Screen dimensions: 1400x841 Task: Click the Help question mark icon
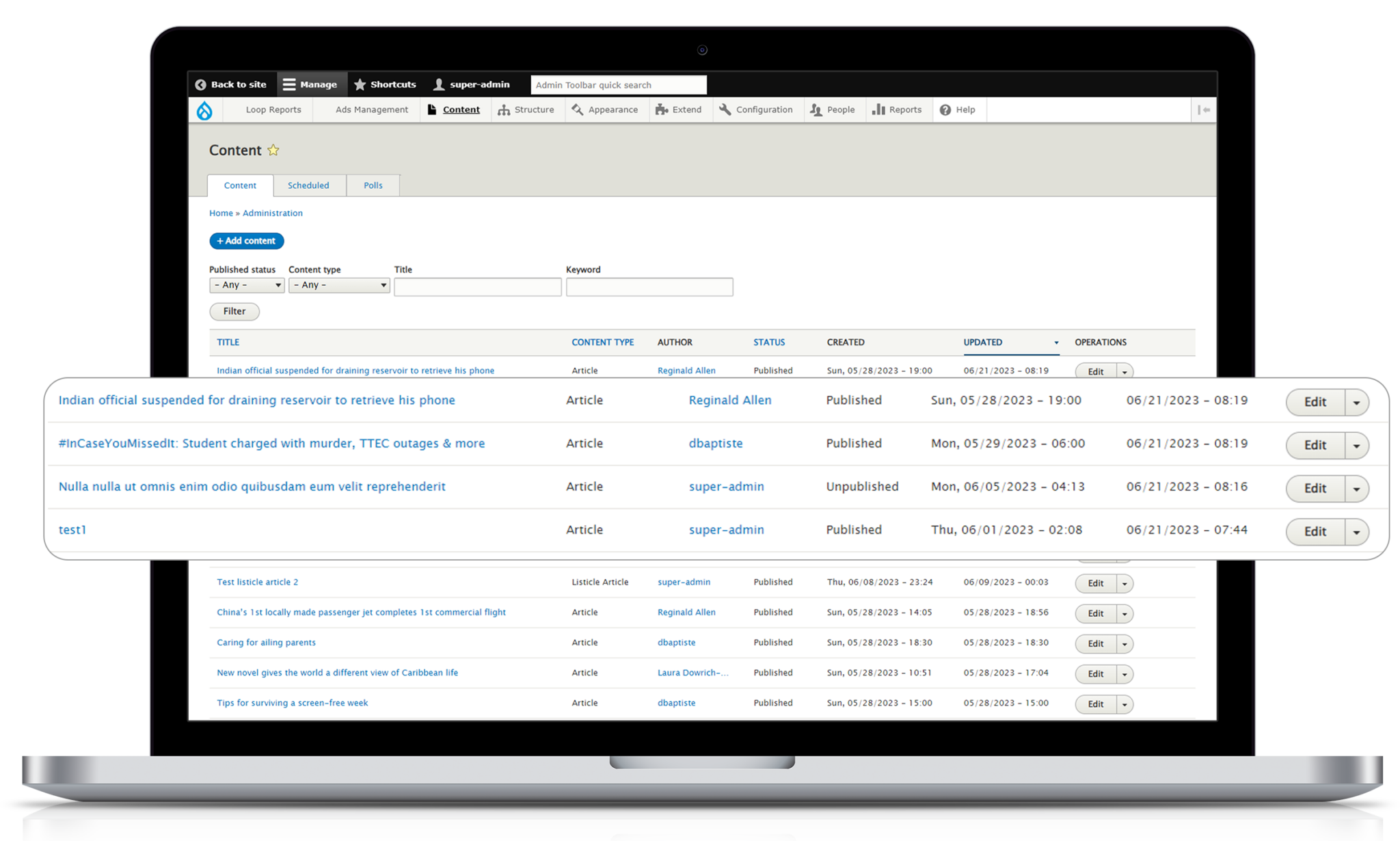(x=945, y=110)
